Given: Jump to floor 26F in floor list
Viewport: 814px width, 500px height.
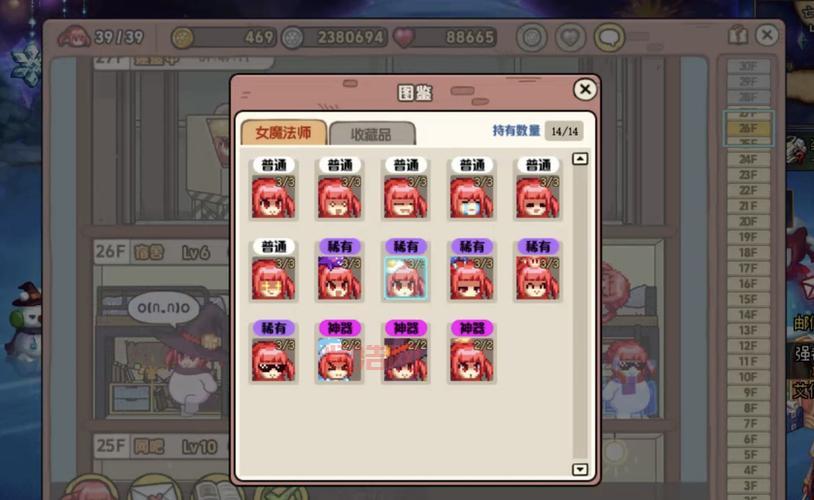Looking at the screenshot, I should point(748,128).
